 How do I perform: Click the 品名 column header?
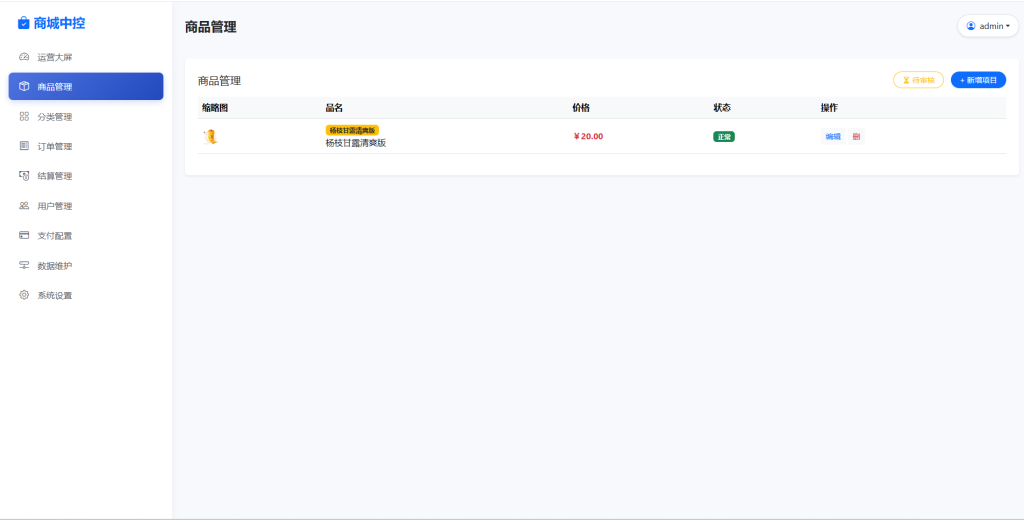[334, 108]
